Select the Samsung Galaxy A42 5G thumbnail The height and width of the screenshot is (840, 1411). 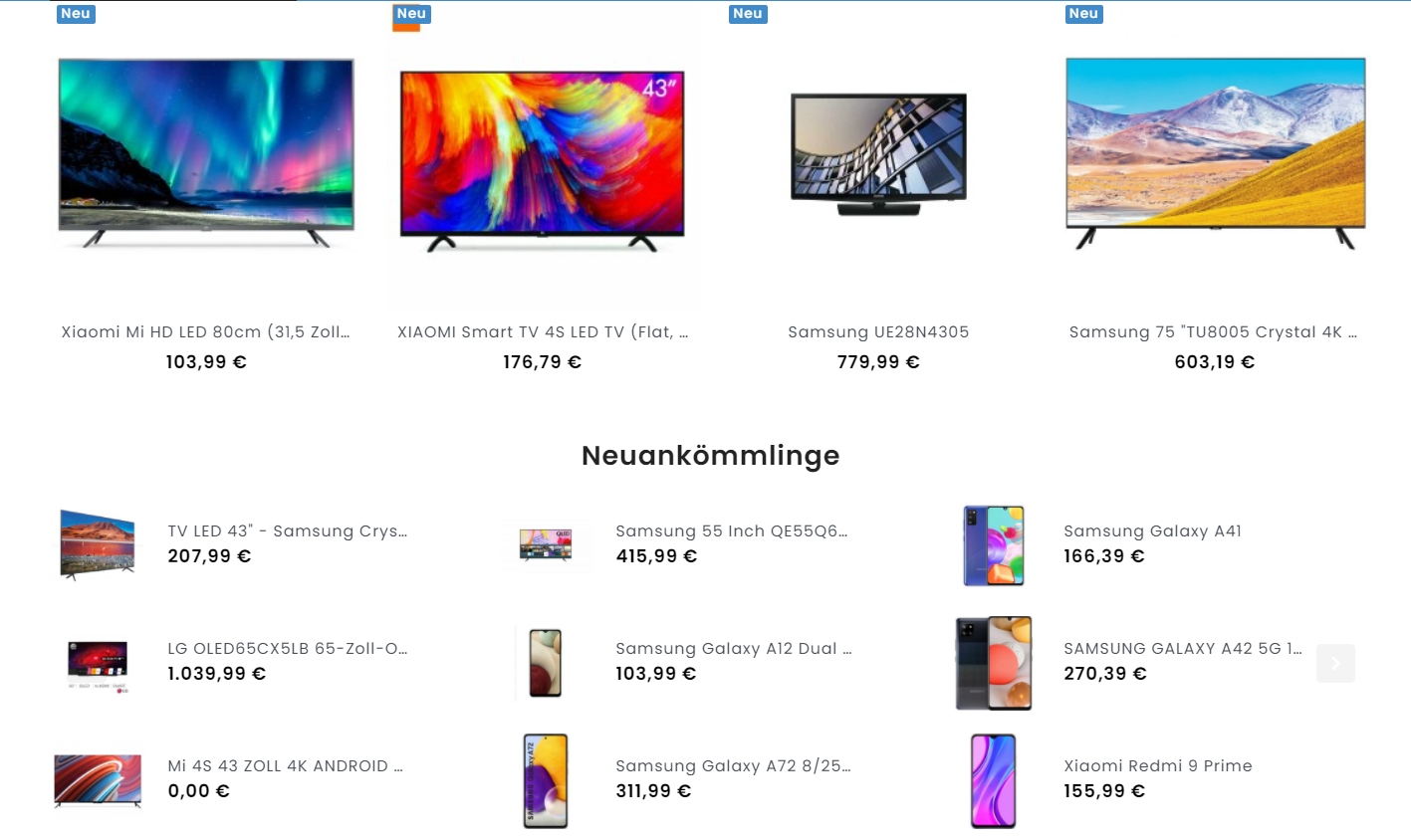point(994,663)
